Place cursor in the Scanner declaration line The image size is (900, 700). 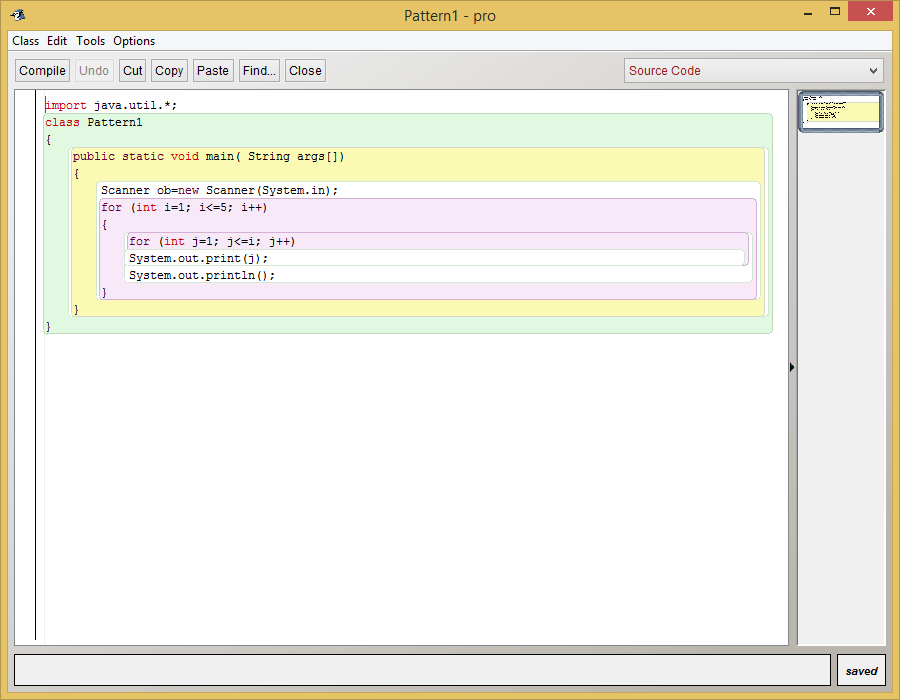click(x=200, y=190)
